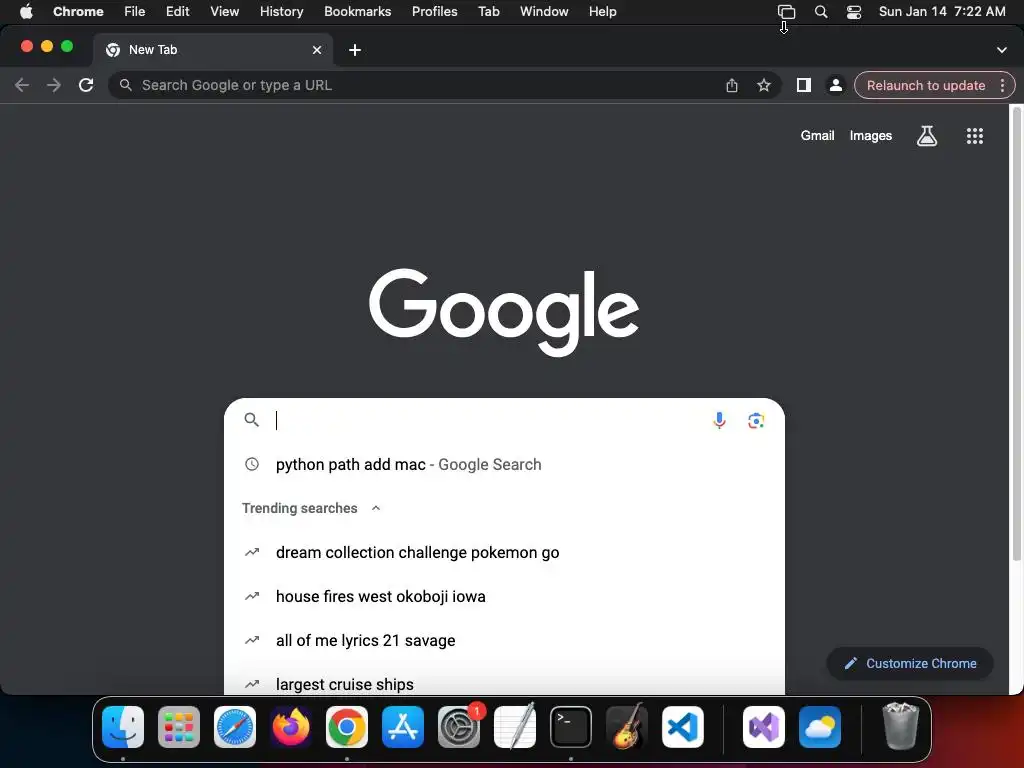Open the Trash in the dock
Viewport: 1024px width, 768px height.
(x=901, y=727)
